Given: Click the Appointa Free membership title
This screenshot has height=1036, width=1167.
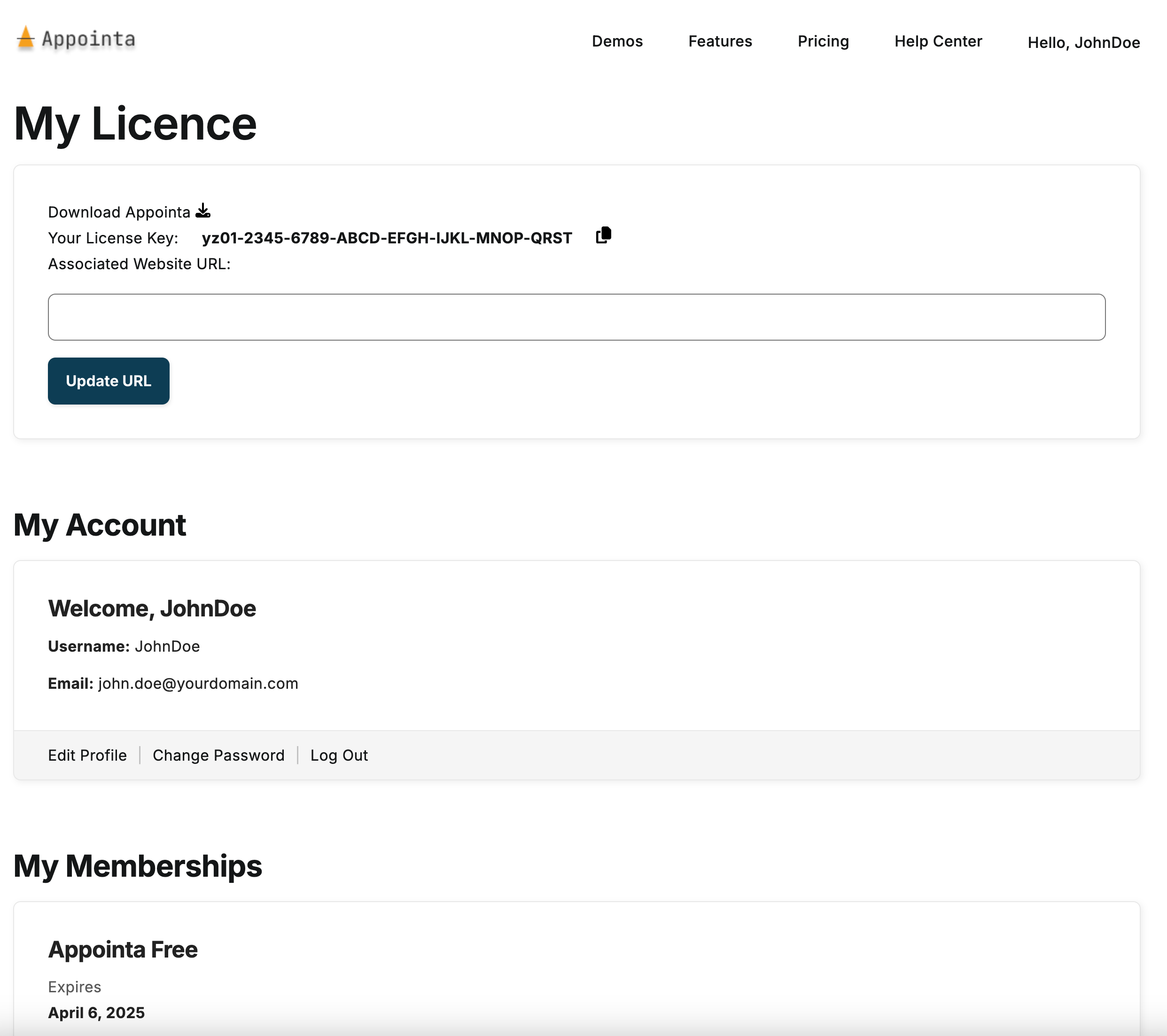Looking at the screenshot, I should (x=123, y=949).
